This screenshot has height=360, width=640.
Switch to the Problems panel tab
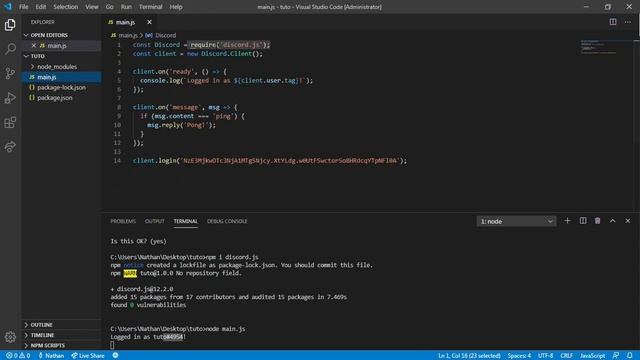(x=123, y=221)
